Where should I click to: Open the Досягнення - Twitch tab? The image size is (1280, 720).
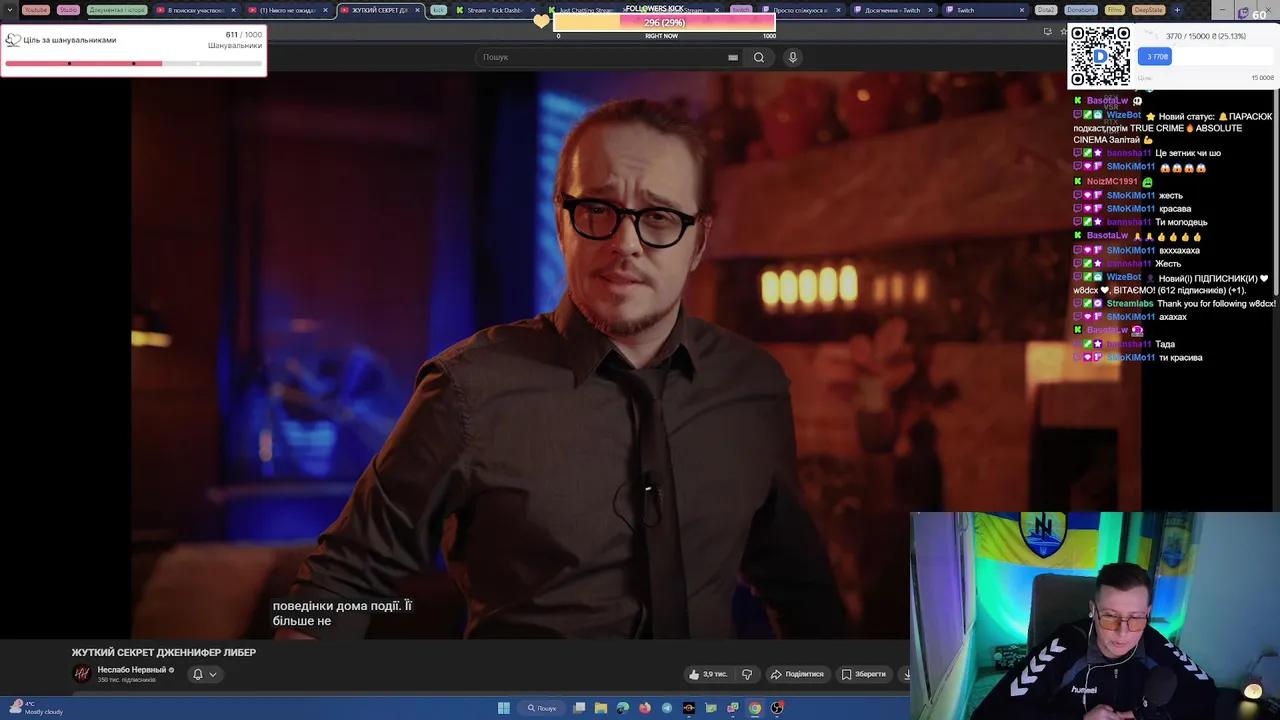tap(893, 10)
